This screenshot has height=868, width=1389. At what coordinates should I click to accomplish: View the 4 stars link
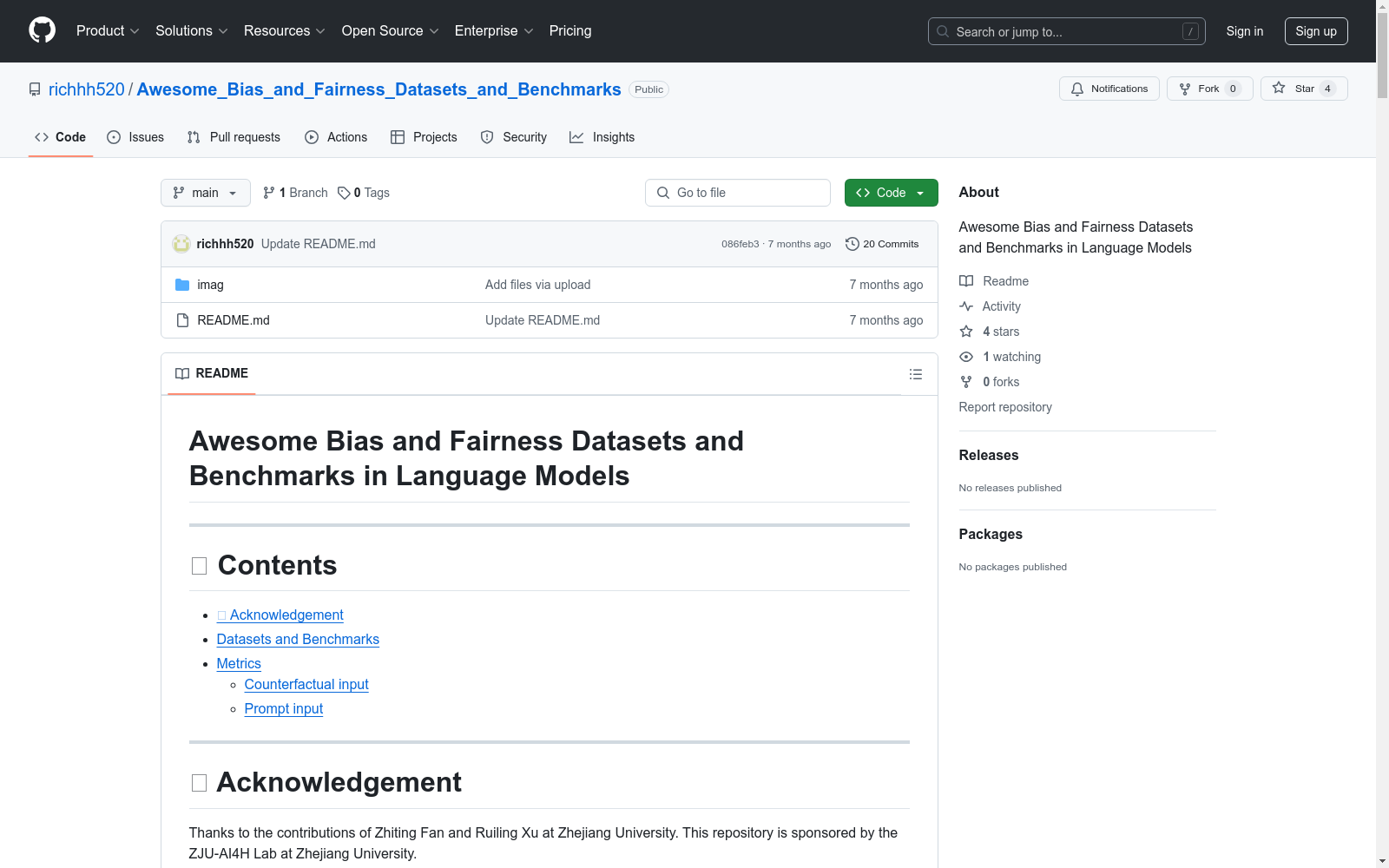pyautogui.click(x=990, y=332)
